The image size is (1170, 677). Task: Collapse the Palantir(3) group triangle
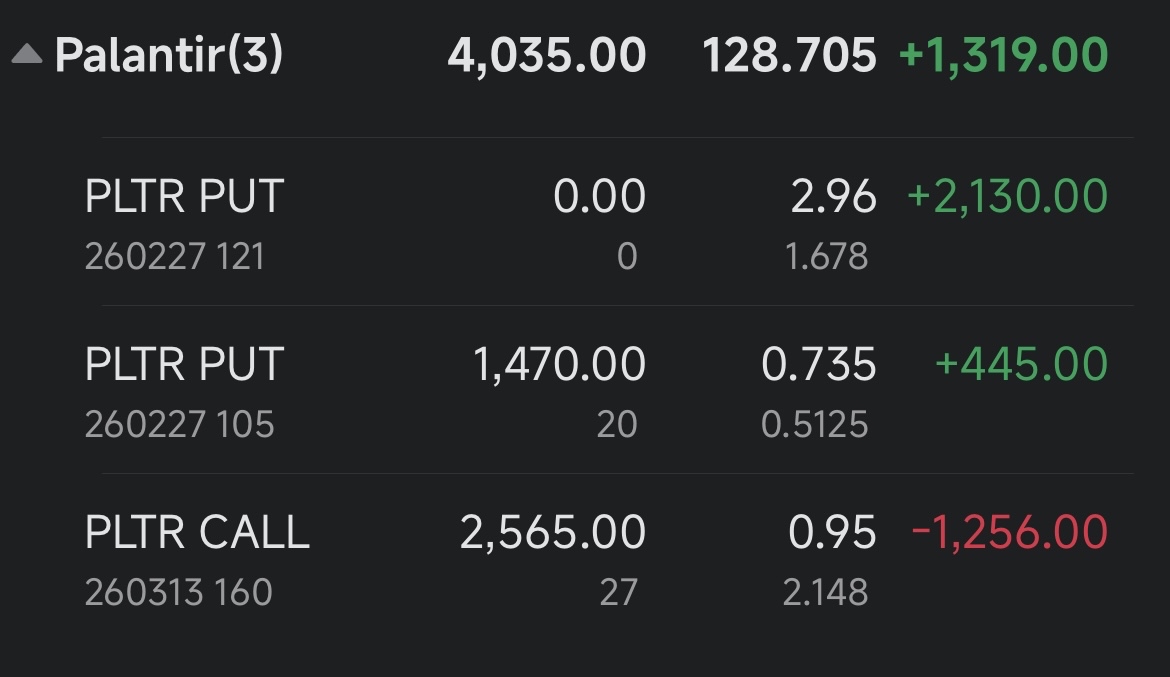click(x=27, y=54)
